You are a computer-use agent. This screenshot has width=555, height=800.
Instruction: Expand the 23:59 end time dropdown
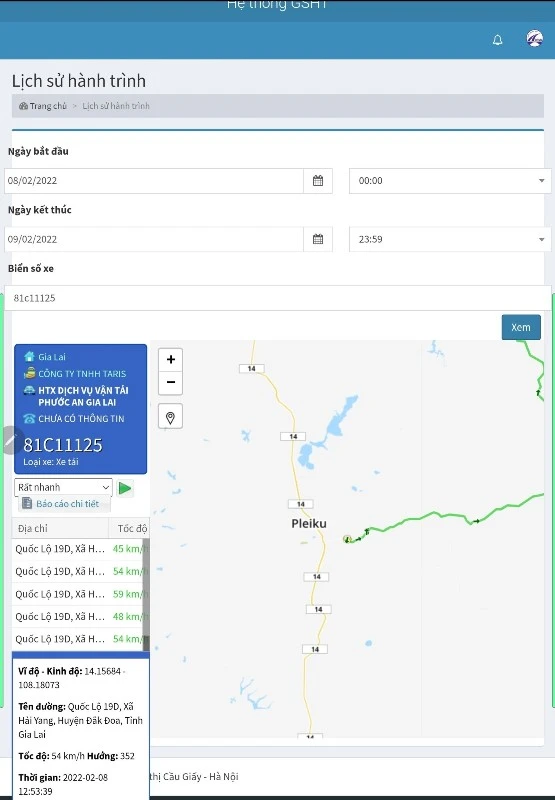[450, 239]
